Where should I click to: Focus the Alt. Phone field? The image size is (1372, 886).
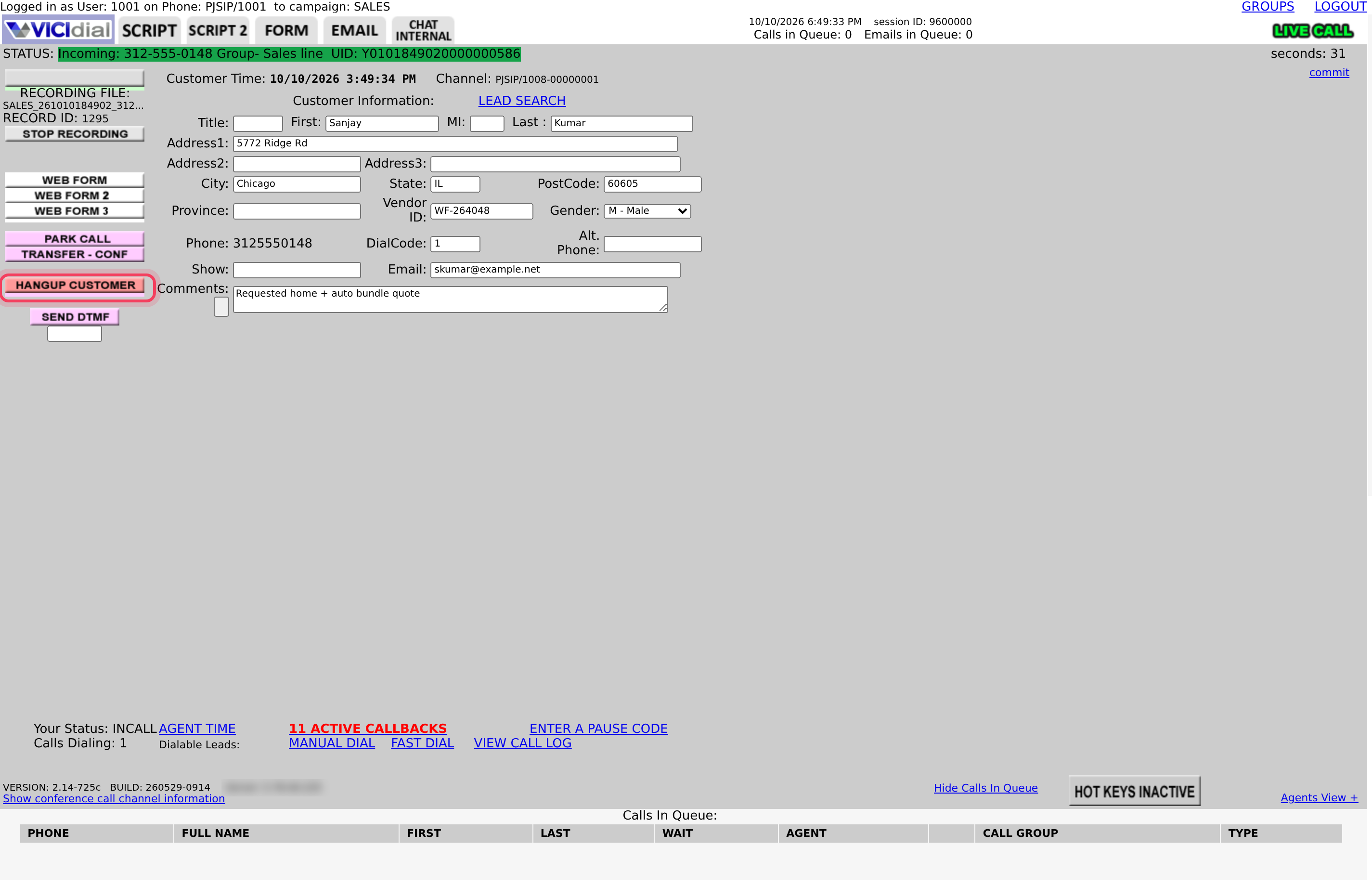pyautogui.click(x=653, y=244)
